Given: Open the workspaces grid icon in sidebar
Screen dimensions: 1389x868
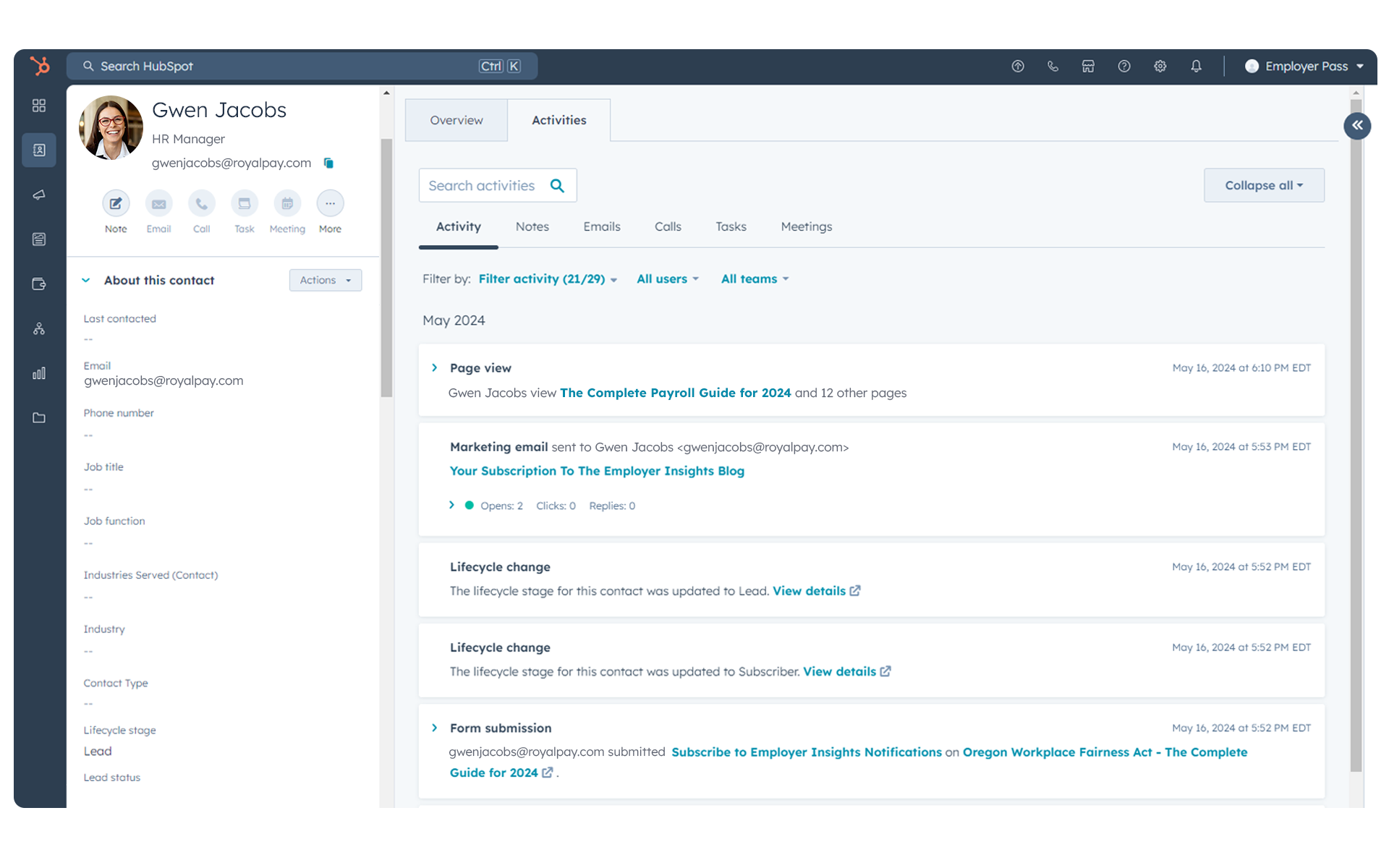Looking at the screenshot, I should click(39, 106).
